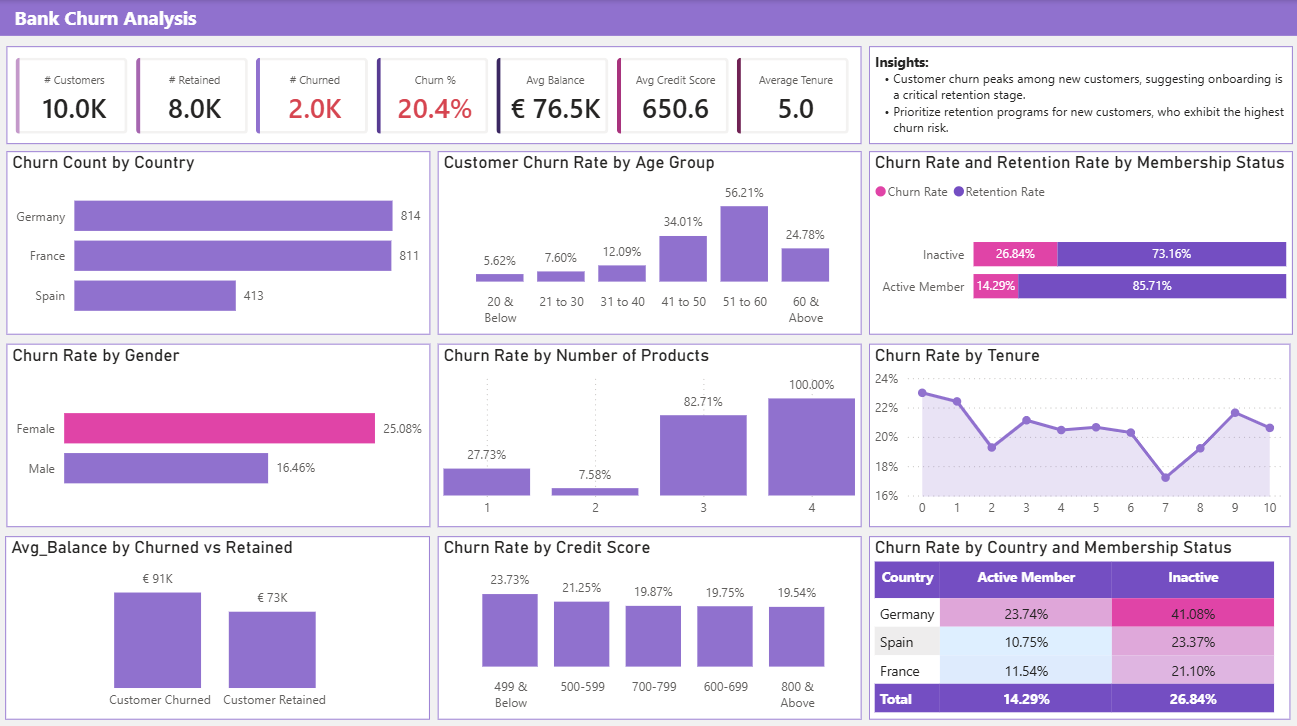Select the "499 & Below" credit score bar

pos(509,630)
